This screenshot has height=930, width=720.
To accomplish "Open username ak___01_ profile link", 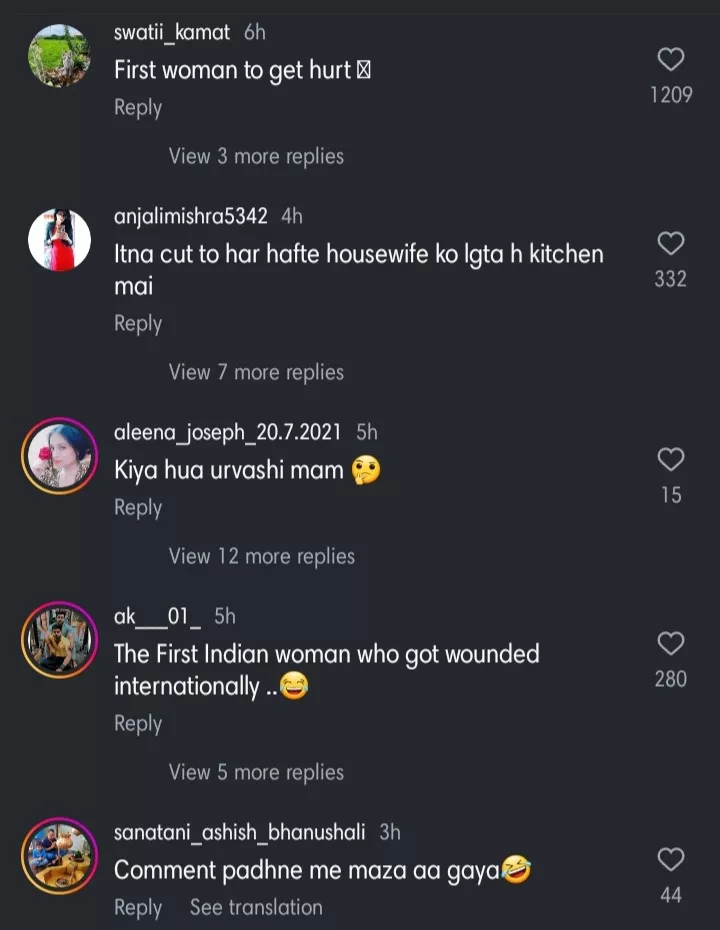I will click(157, 616).
